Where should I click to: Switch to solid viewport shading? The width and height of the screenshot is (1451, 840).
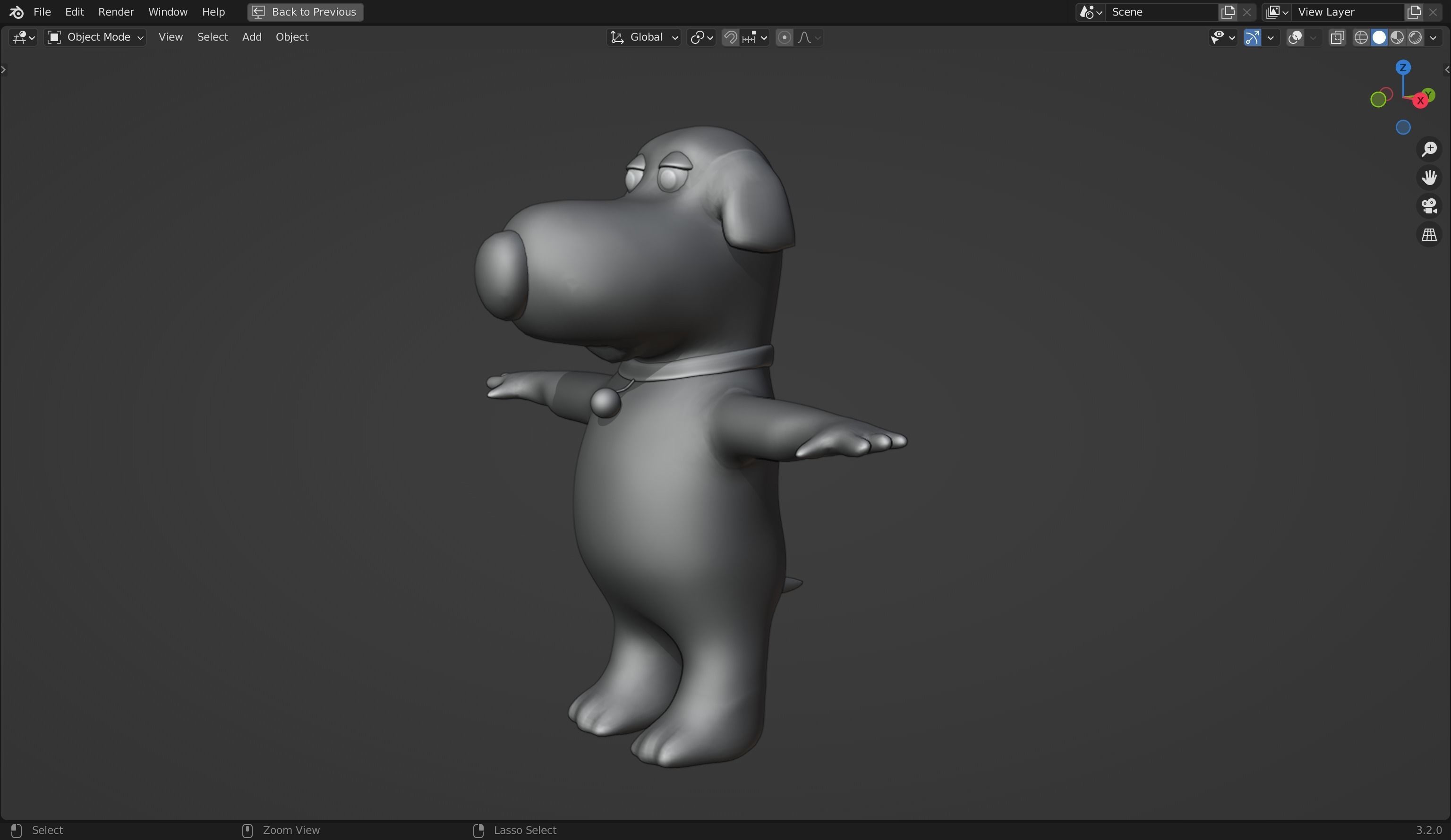[1379, 37]
